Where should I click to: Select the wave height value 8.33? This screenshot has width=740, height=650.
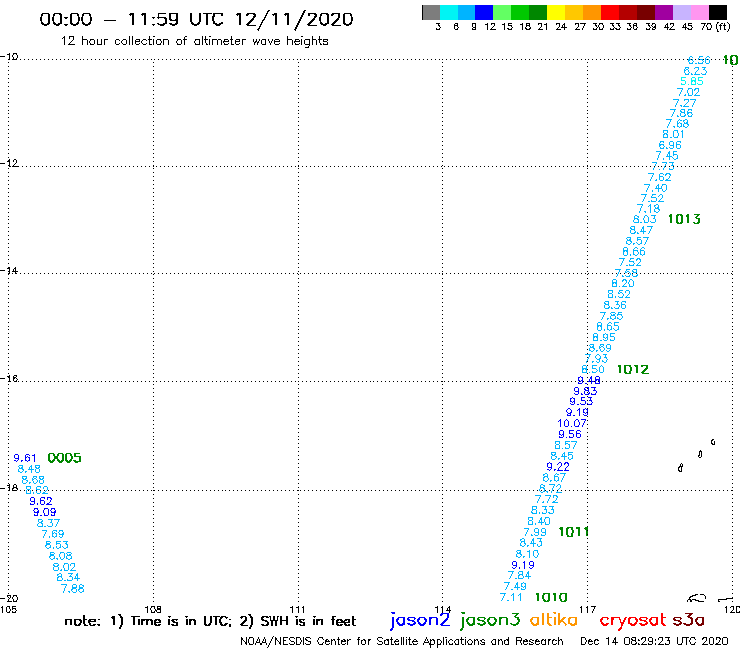click(543, 510)
